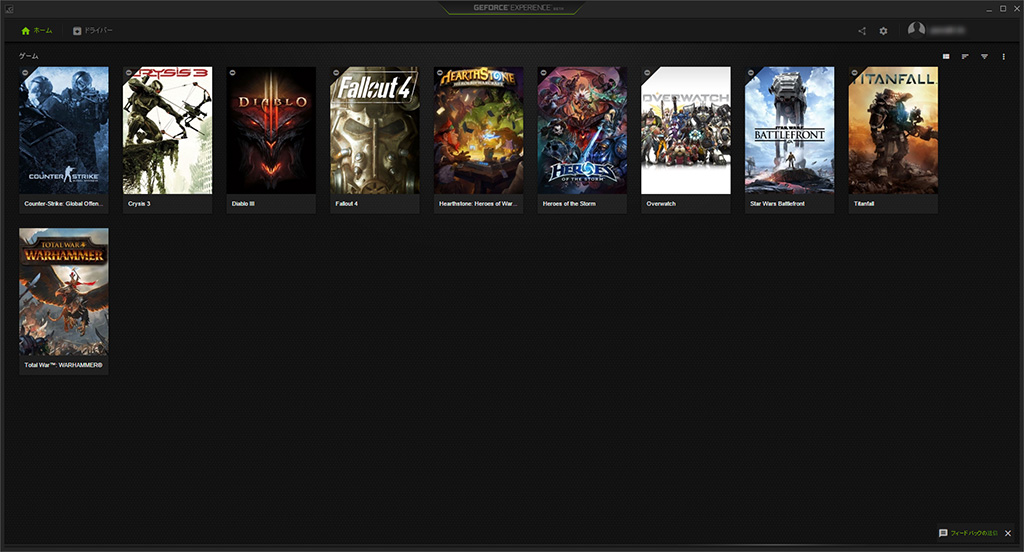This screenshot has width=1024, height=552.
Task: Switch to the ドライバー (Drivers) tab
Action: (x=93, y=31)
